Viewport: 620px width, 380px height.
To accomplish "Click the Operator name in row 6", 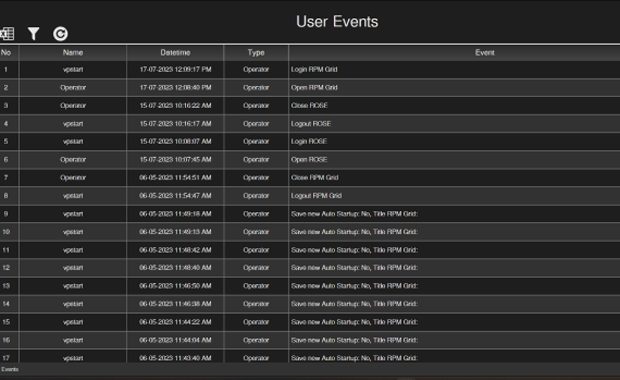I will coord(73,160).
